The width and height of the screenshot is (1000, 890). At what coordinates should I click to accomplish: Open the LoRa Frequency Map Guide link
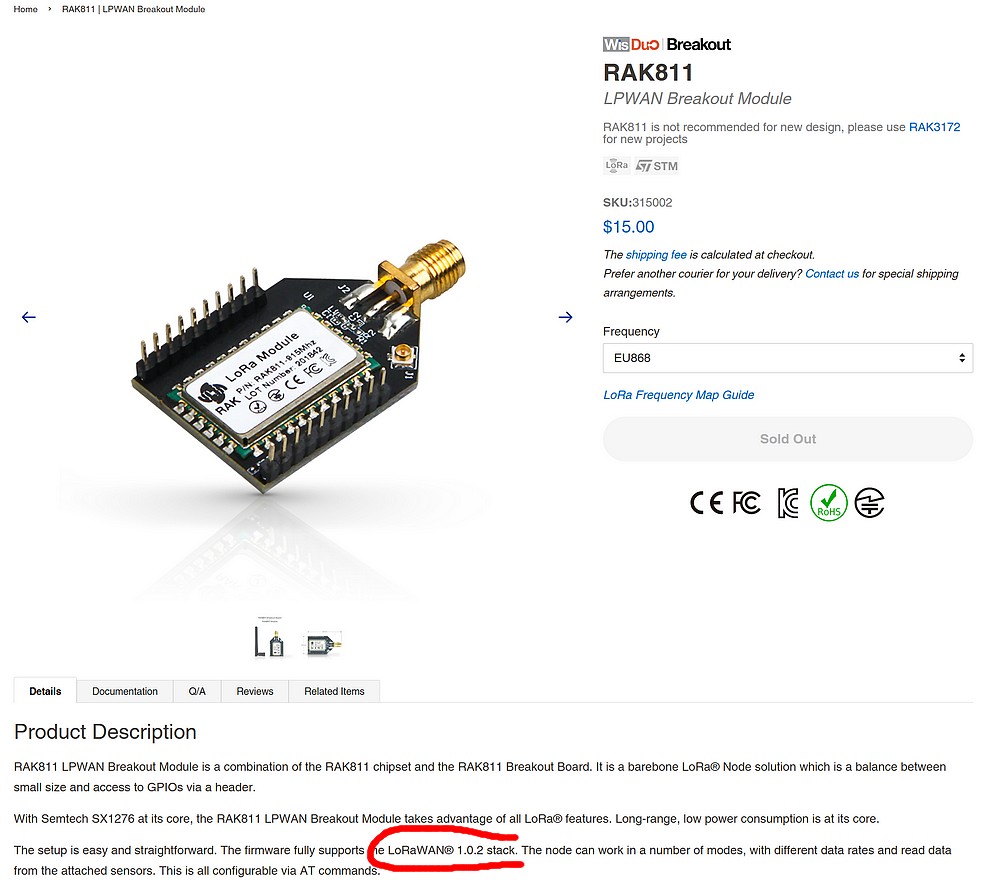[679, 395]
